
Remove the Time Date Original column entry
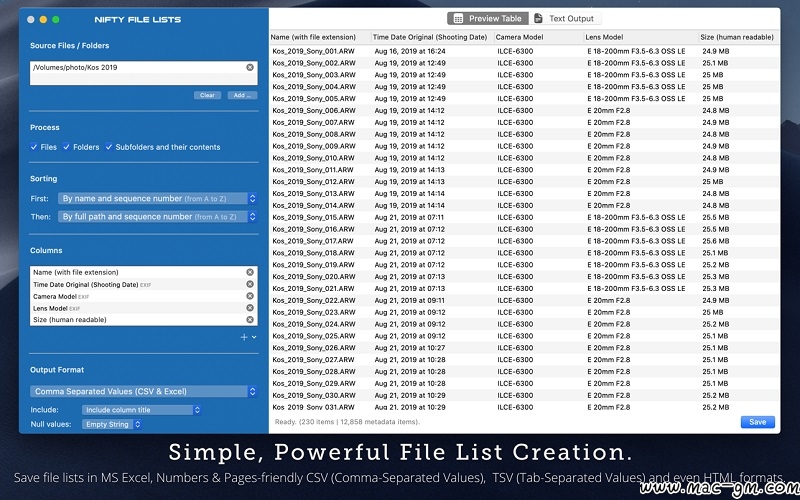coord(250,284)
